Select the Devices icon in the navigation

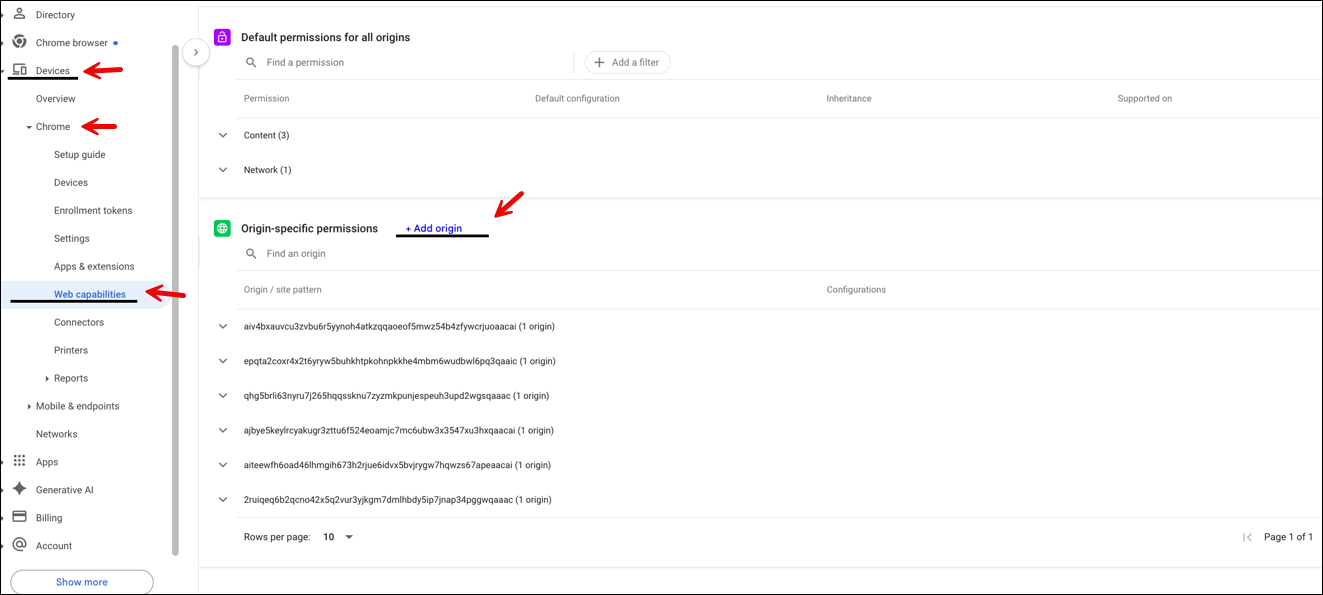(x=18, y=70)
